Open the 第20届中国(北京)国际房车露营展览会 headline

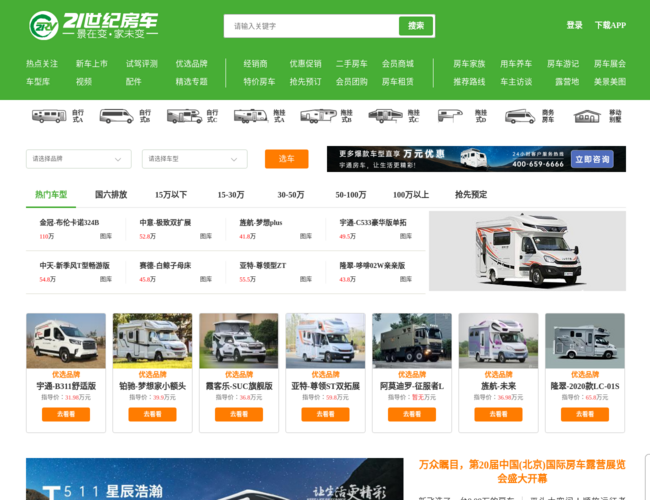[x=522, y=471]
